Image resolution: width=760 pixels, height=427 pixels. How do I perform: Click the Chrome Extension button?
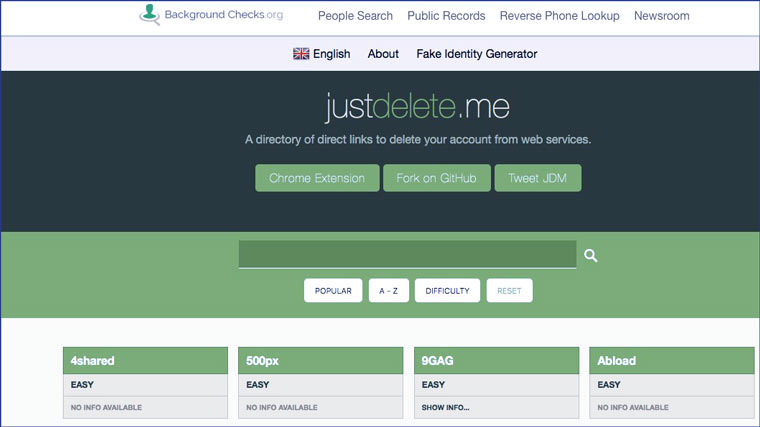click(317, 178)
